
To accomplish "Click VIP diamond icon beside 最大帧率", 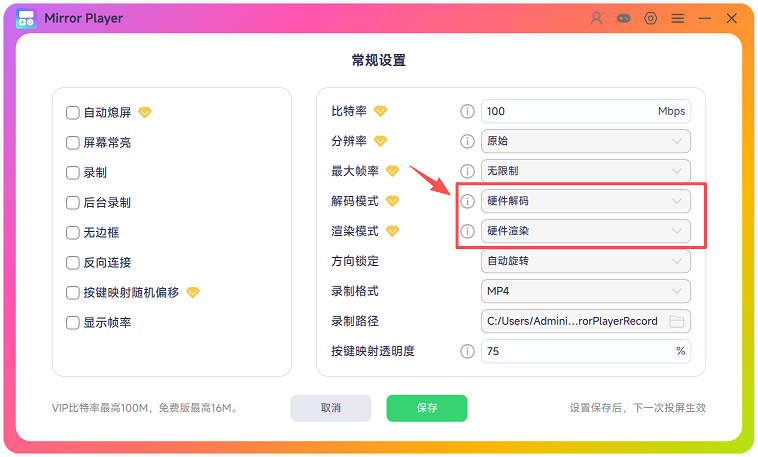I will click(x=393, y=171).
